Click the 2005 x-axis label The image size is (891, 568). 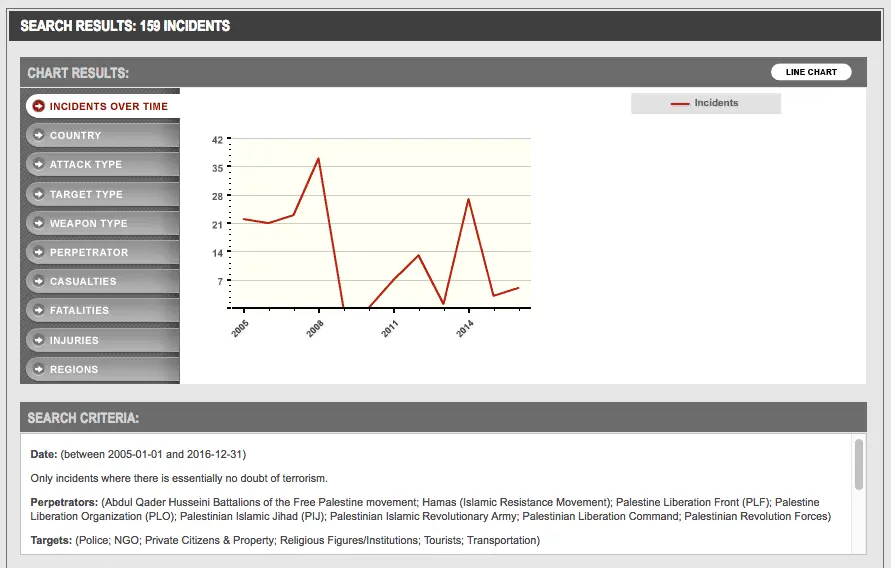tap(240, 328)
